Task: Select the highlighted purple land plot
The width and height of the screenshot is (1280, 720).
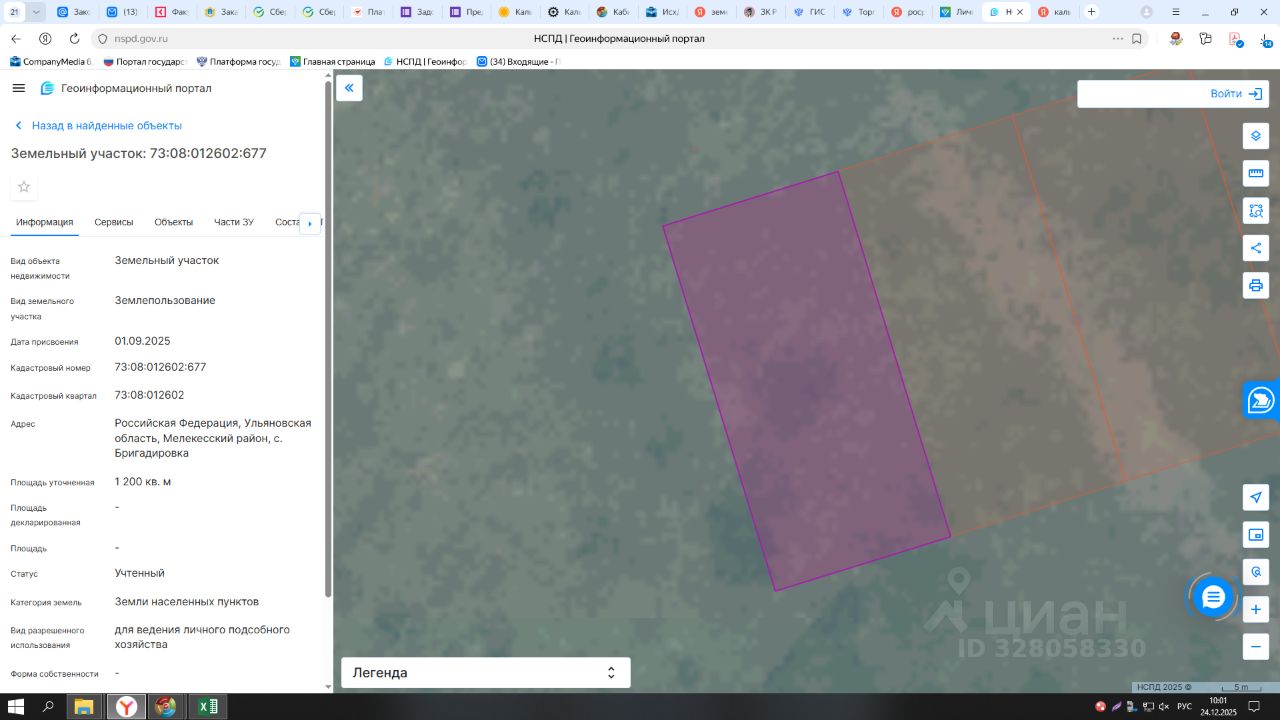Action: (x=806, y=381)
